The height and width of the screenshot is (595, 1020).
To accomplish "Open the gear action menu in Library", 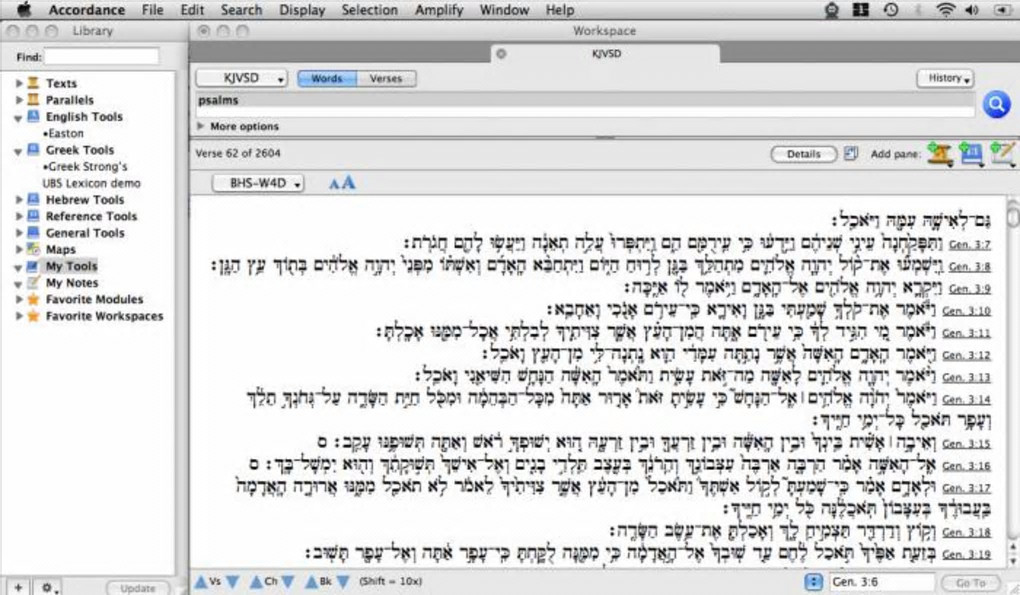I will click(49, 587).
